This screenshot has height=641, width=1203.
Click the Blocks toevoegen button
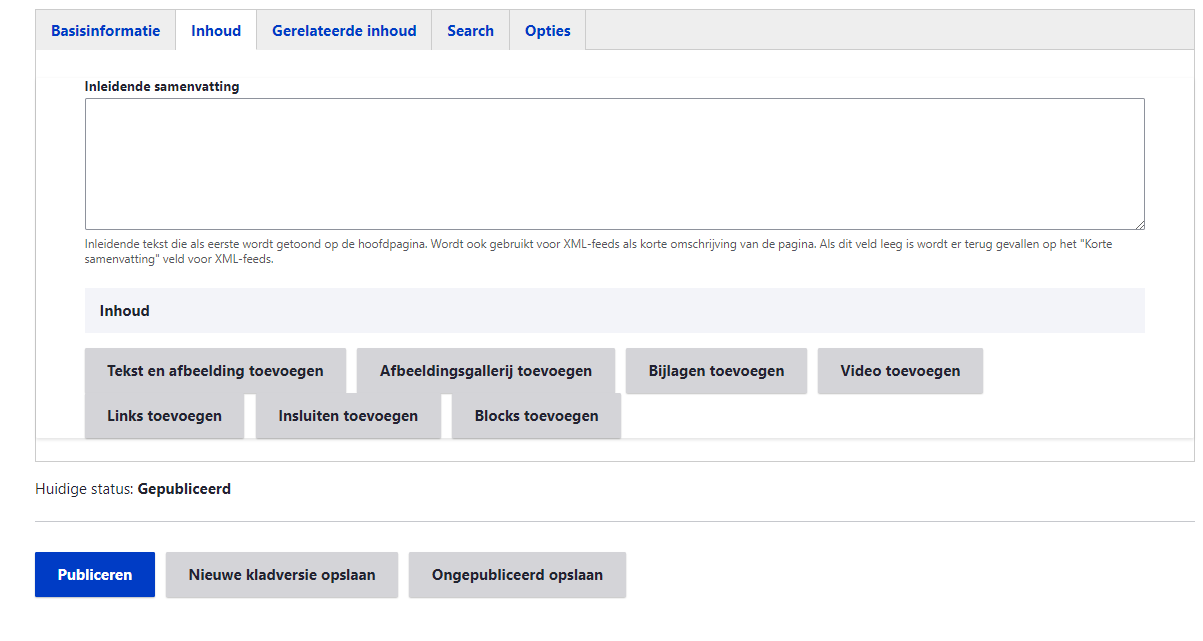pos(536,416)
